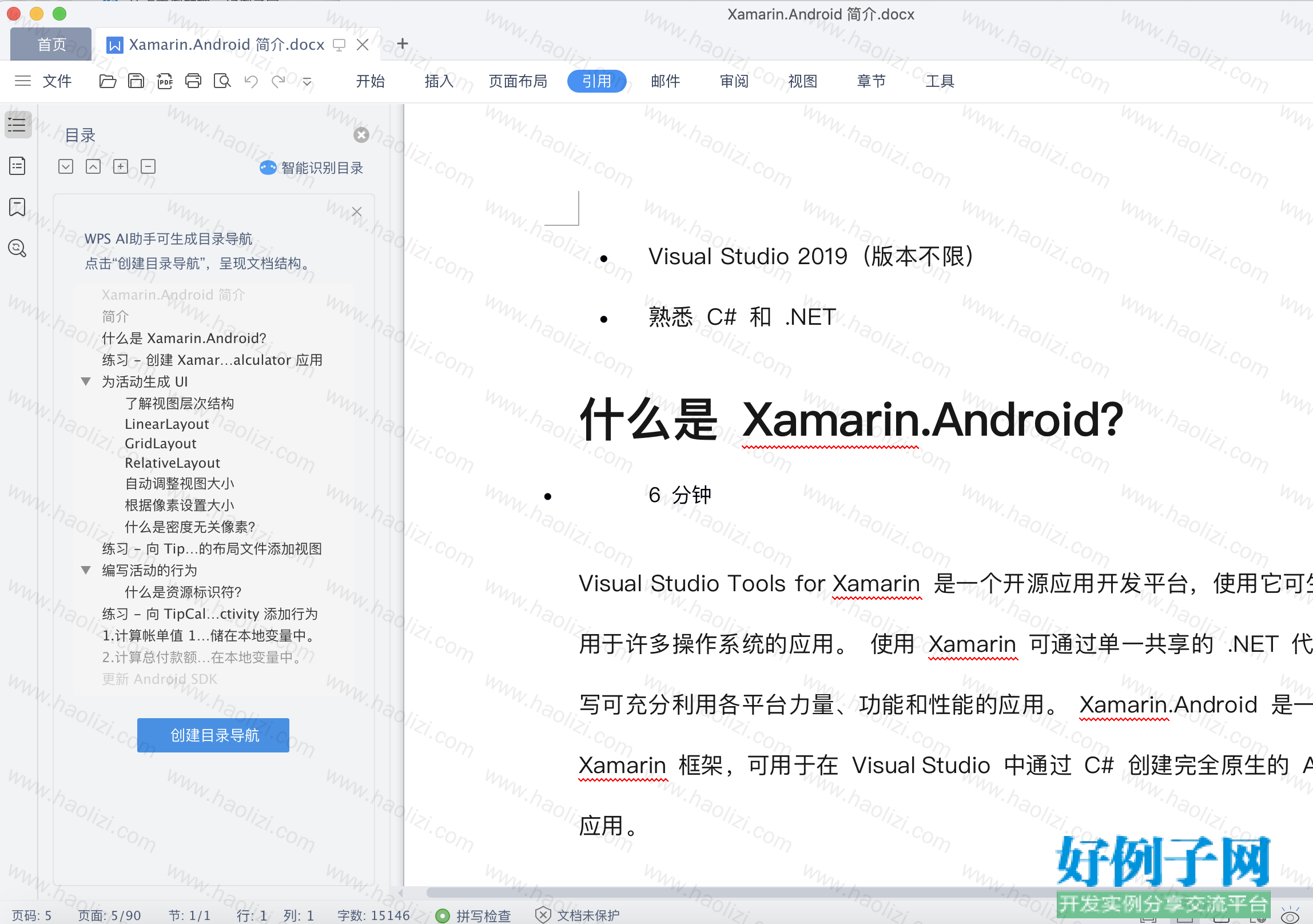Select the outline (目录) icon in the left sidebar
Image resolution: width=1313 pixels, height=924 pixels.
coord(18,125)
